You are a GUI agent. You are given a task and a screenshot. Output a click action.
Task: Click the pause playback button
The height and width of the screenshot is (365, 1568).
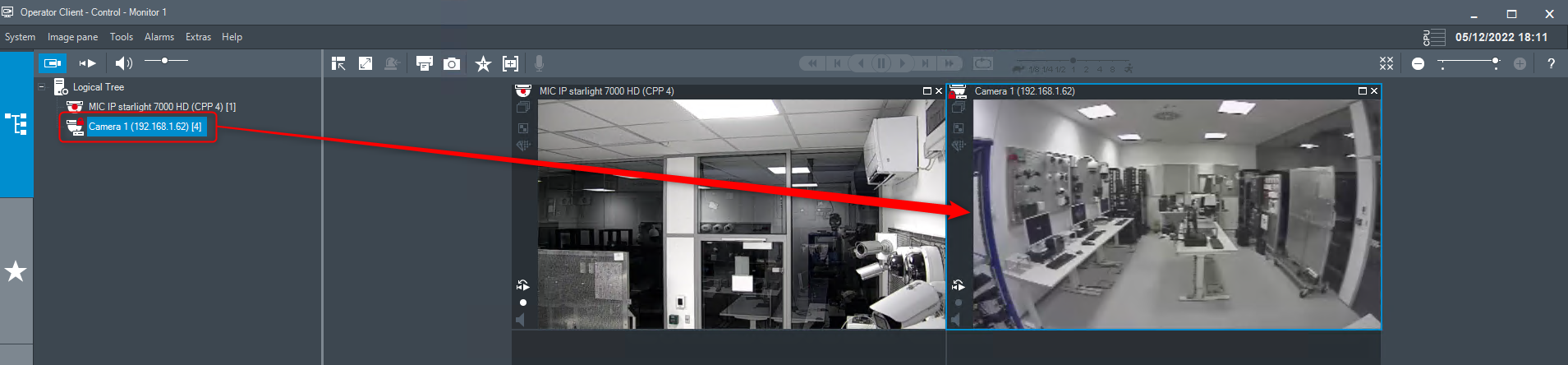click(881, 63)
